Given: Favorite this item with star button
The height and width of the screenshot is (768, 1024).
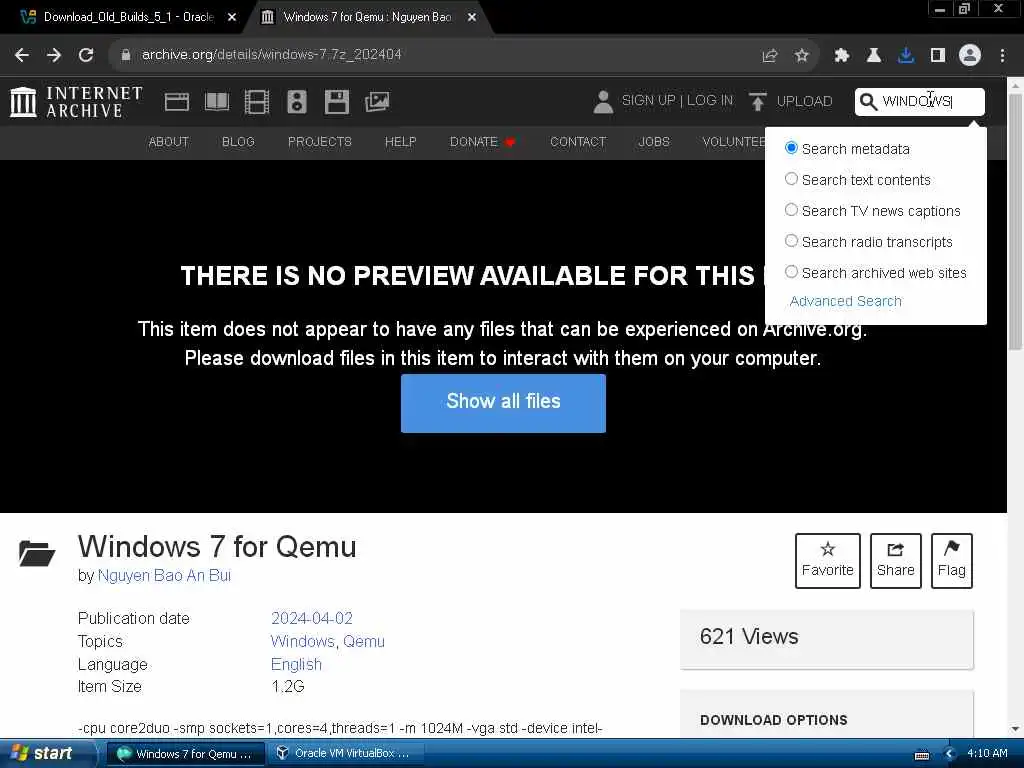Looking at the screenshot, I should [x=827, y=561].
